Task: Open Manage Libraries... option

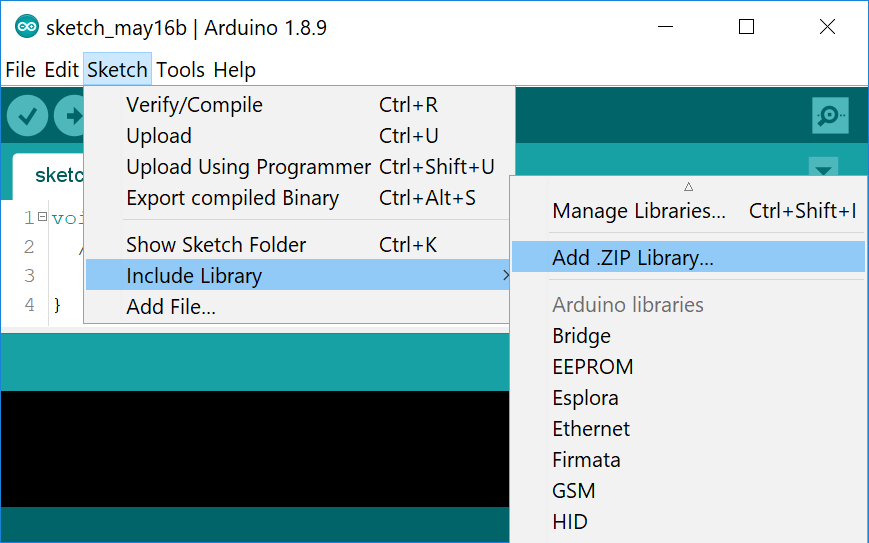Action: coord(639,211)
